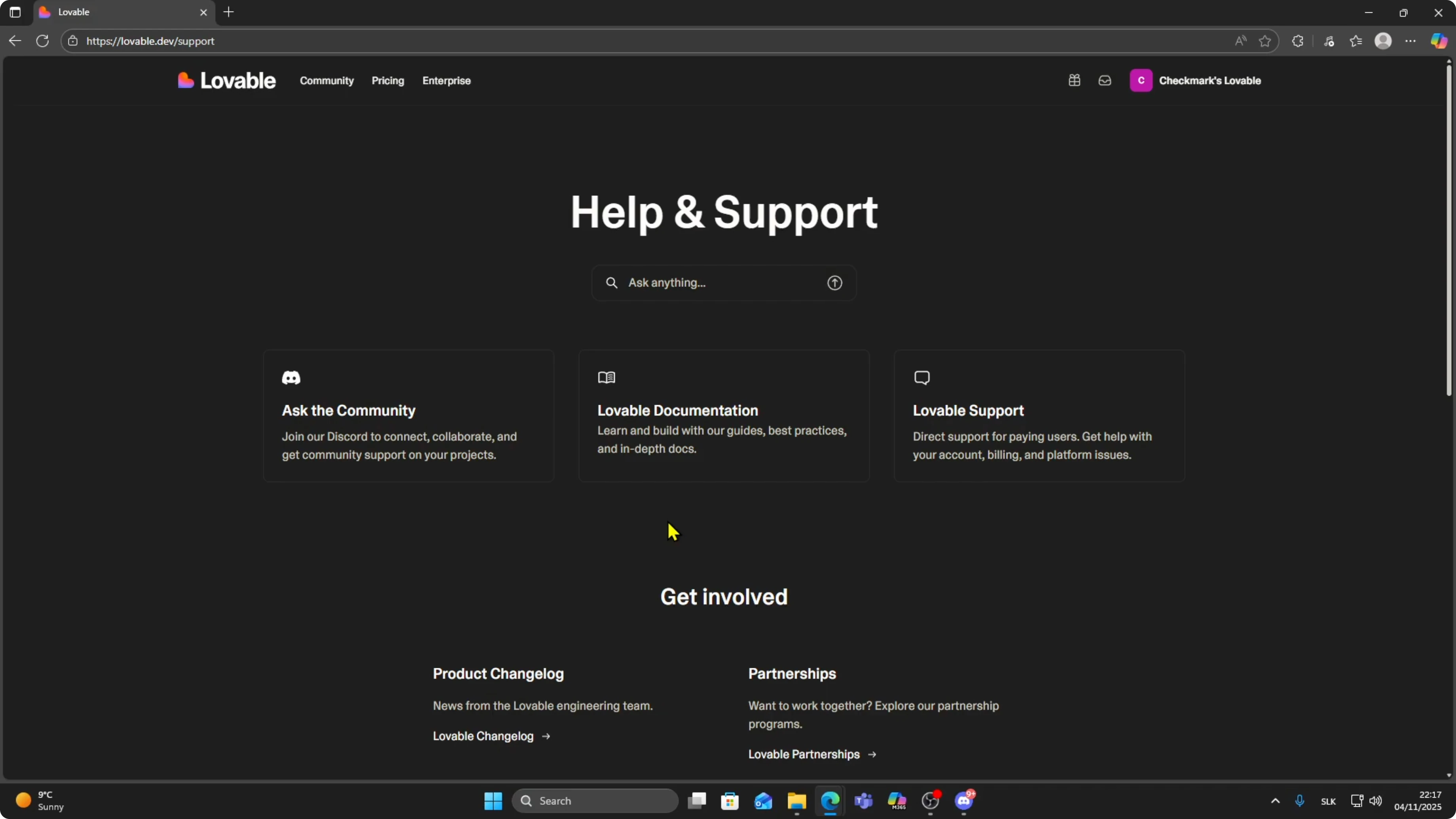Open the Copilot sidebar icon
The image size is (1456, 819).
(x=1439, y=41)
